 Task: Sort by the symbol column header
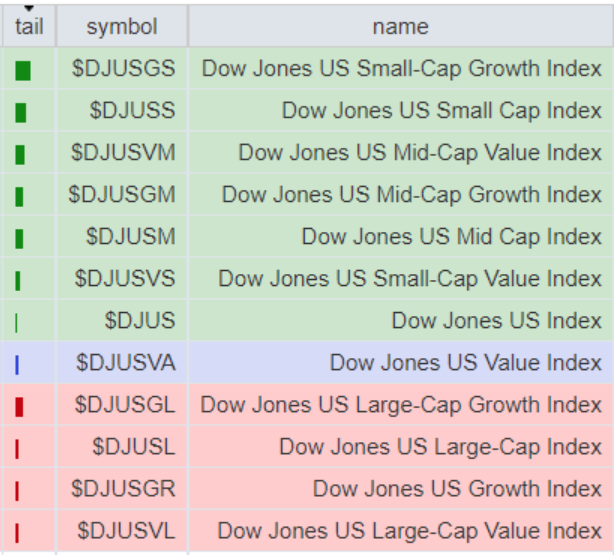[122, 27]
